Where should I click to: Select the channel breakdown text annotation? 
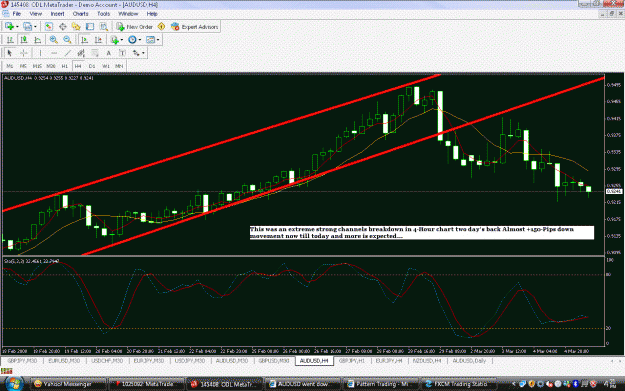coord(422,233)
